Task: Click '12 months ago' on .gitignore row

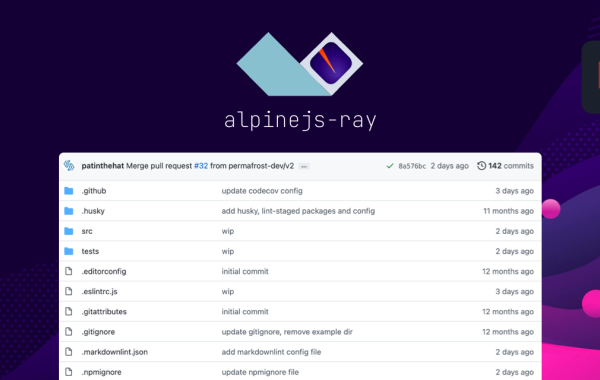Action: [x=508, y=332]
